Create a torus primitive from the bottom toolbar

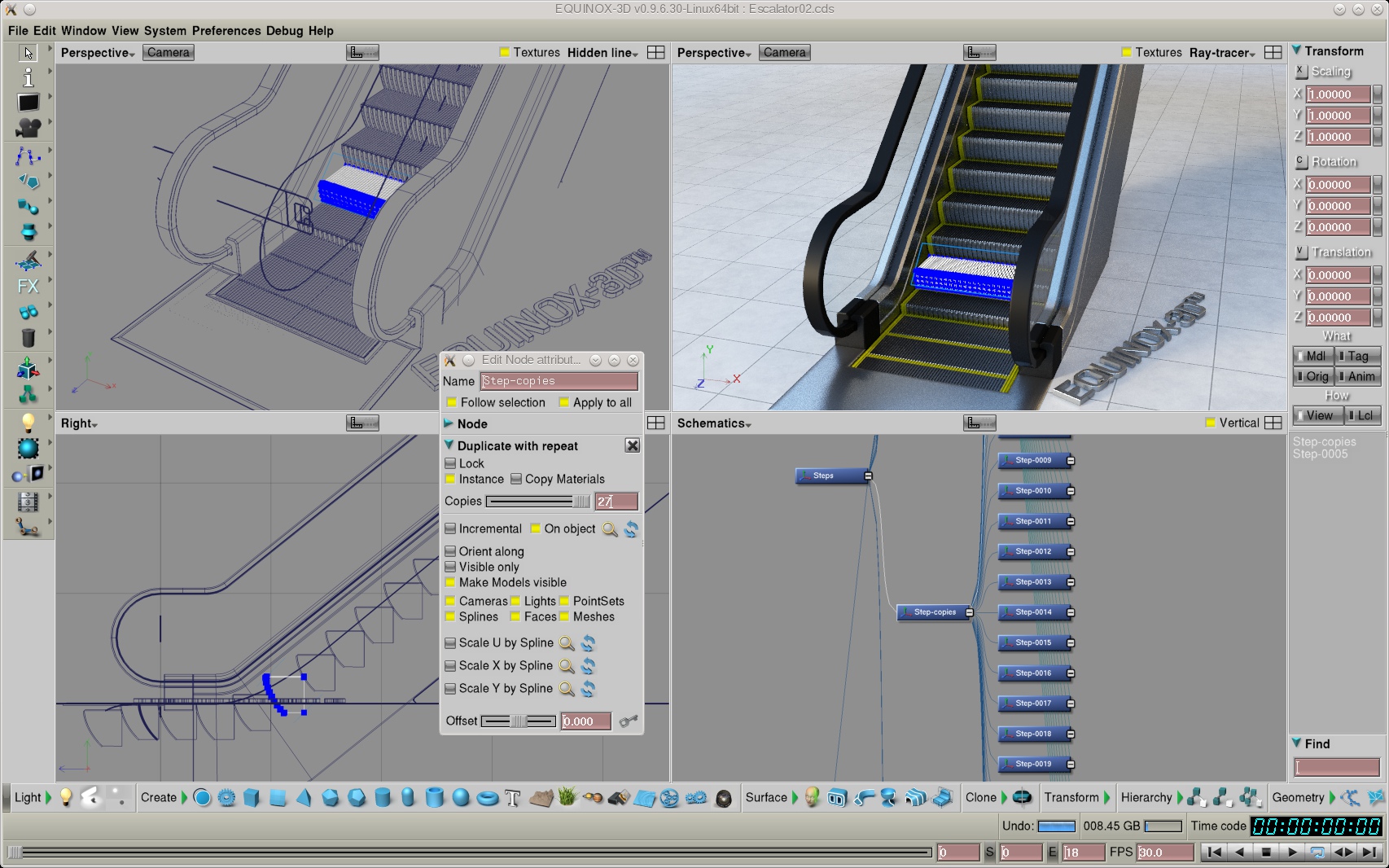click(x=487, y=798)
